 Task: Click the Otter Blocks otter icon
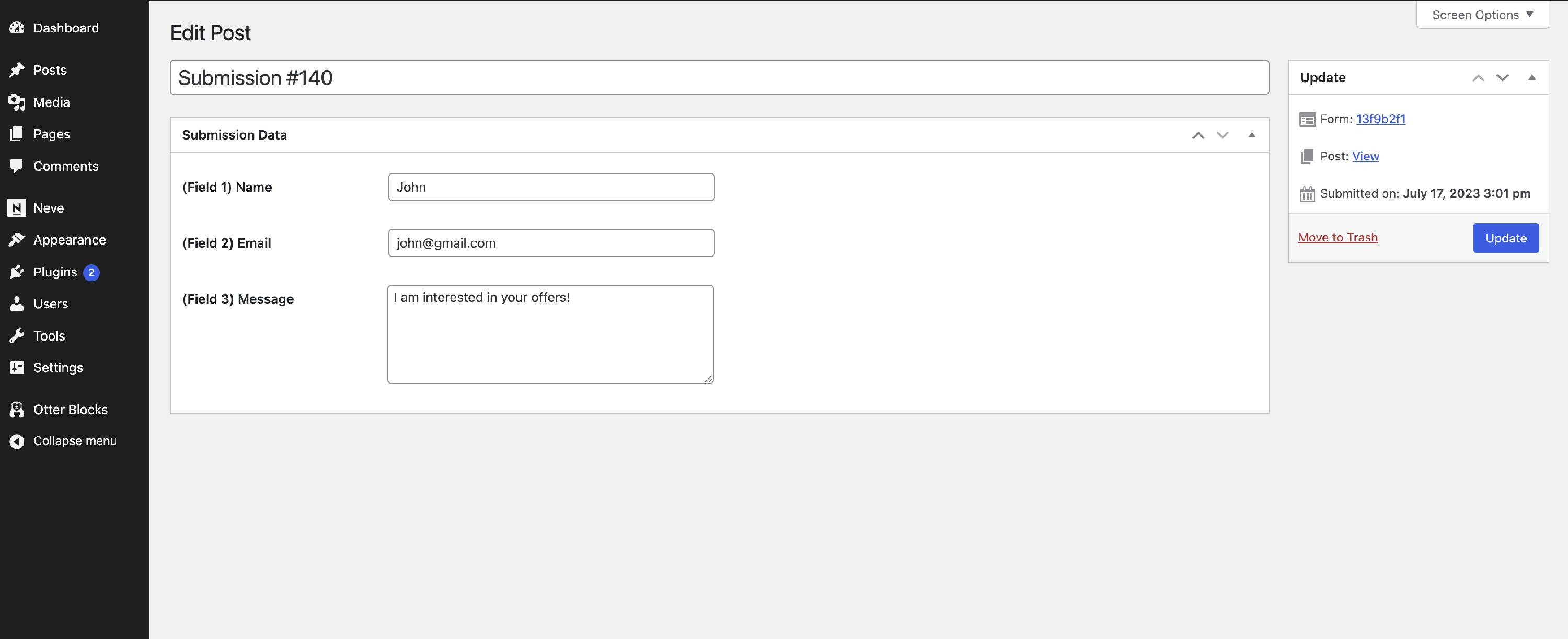coord(17,410)
